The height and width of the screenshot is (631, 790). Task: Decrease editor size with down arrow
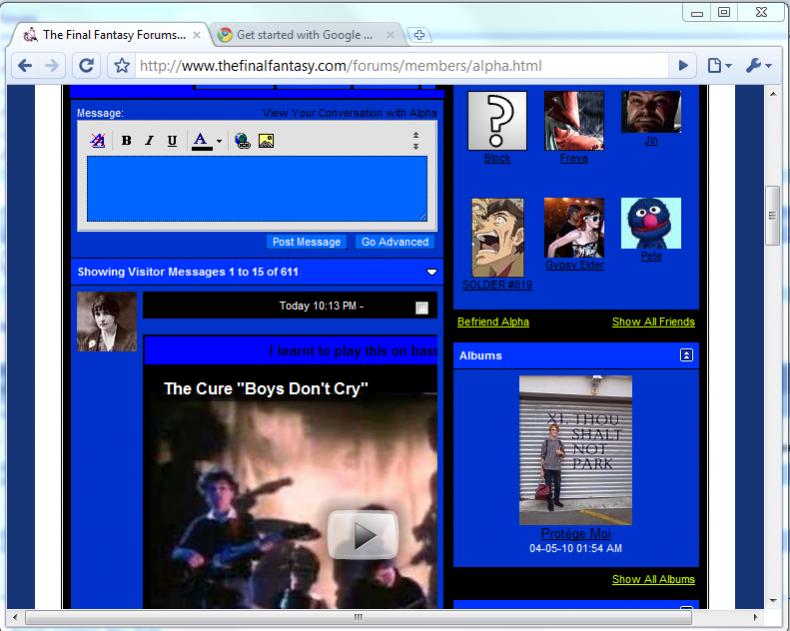tap(416, 146)
